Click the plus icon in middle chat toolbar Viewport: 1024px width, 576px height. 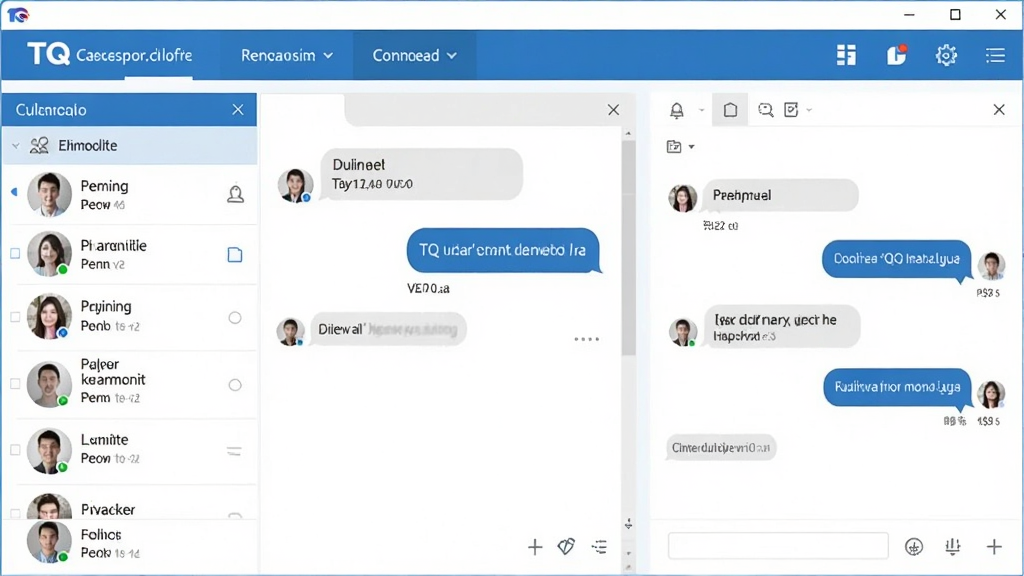[535, 547]
